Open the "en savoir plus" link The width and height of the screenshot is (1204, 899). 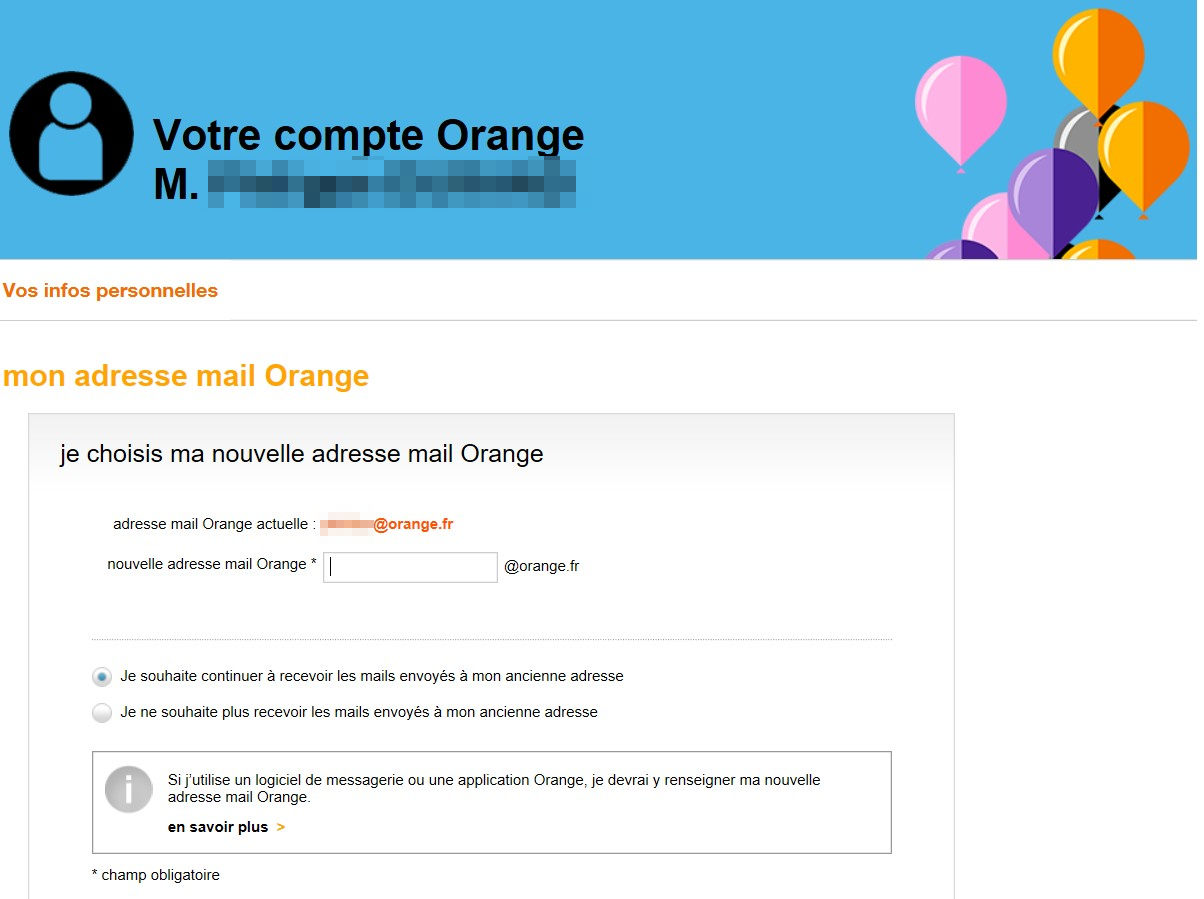[x=218, y=828]
